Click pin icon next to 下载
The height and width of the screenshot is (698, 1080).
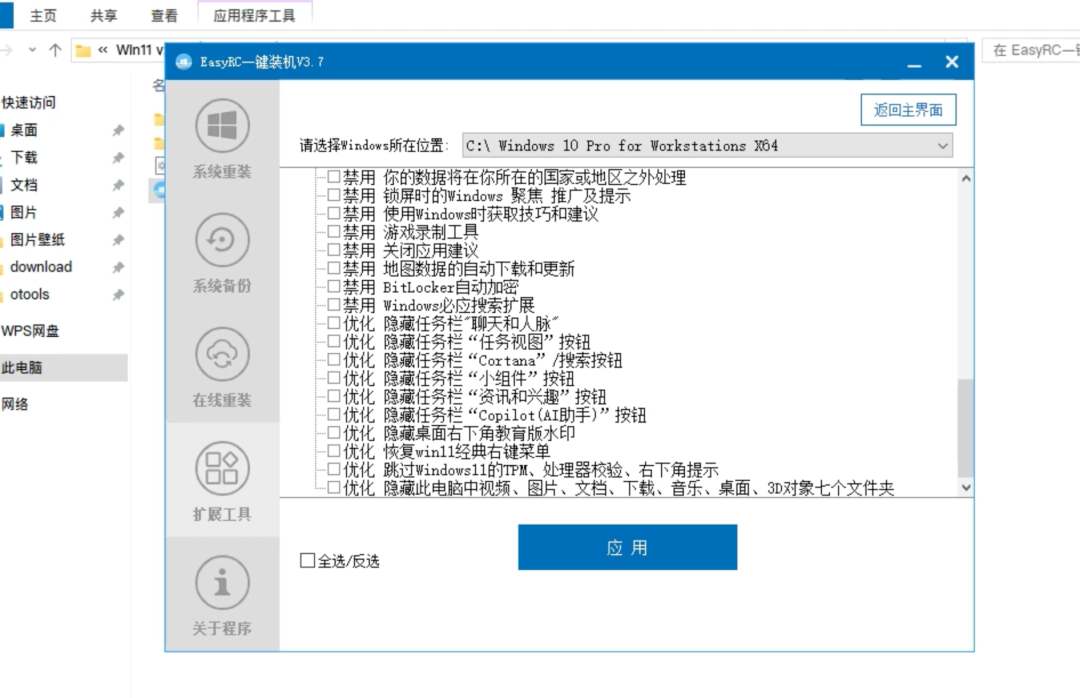(x=118, y=158)
